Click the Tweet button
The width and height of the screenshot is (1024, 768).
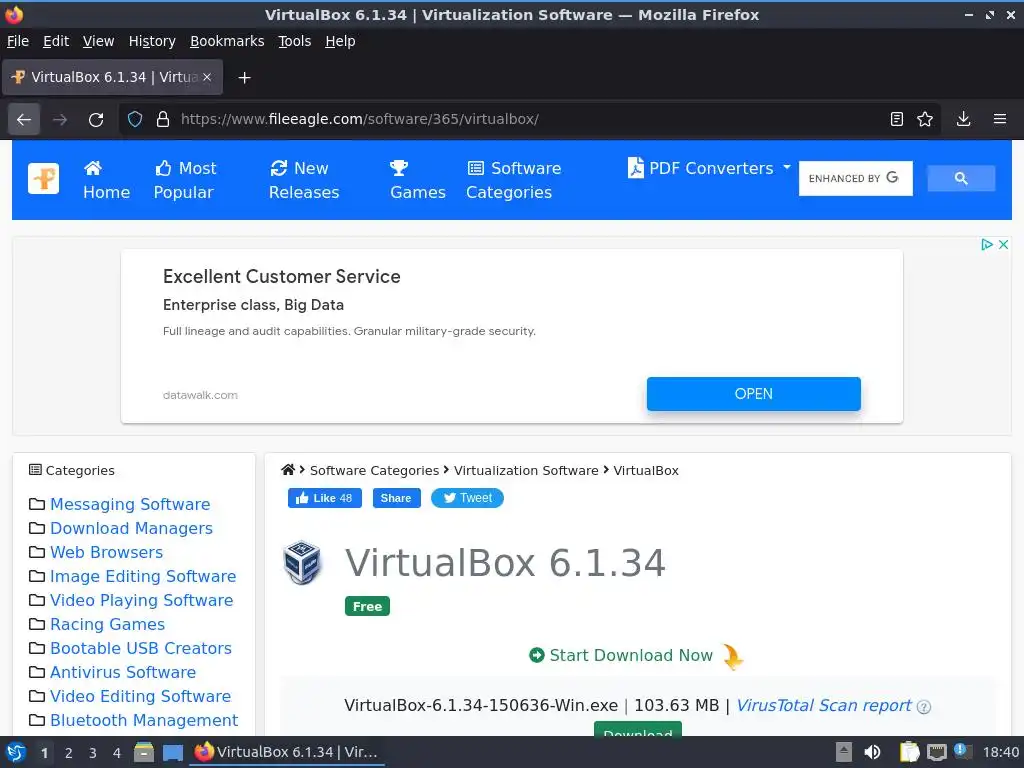point(467,498)
